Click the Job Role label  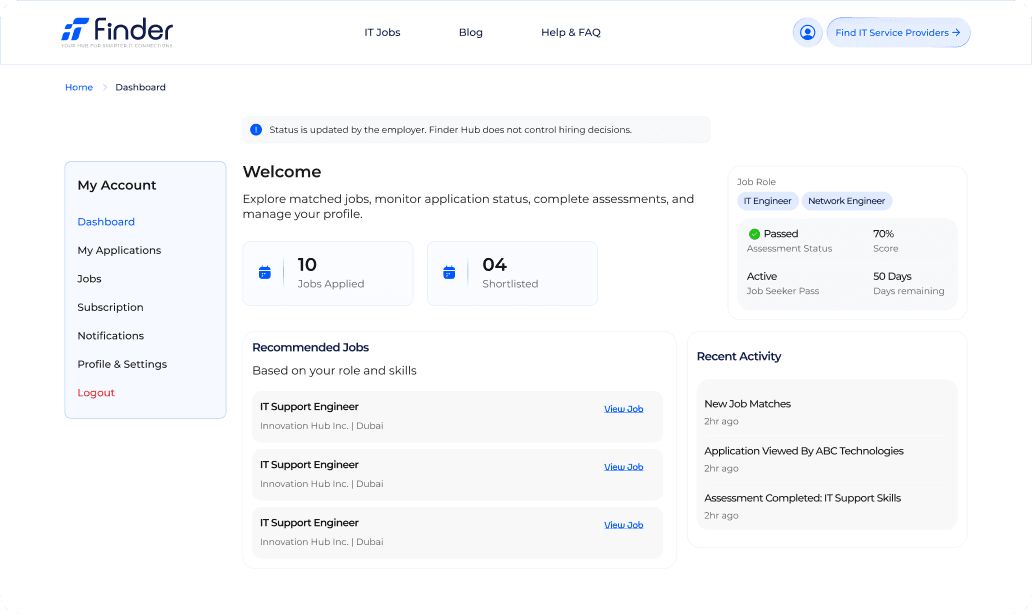tap(756, 182)
